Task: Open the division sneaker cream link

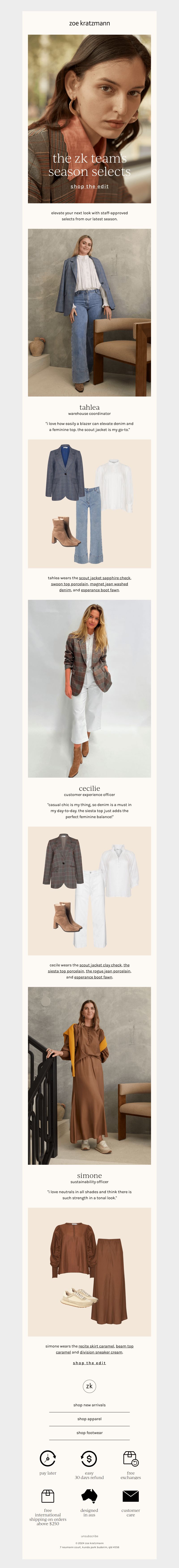Action: click(x=101, y=1353)
